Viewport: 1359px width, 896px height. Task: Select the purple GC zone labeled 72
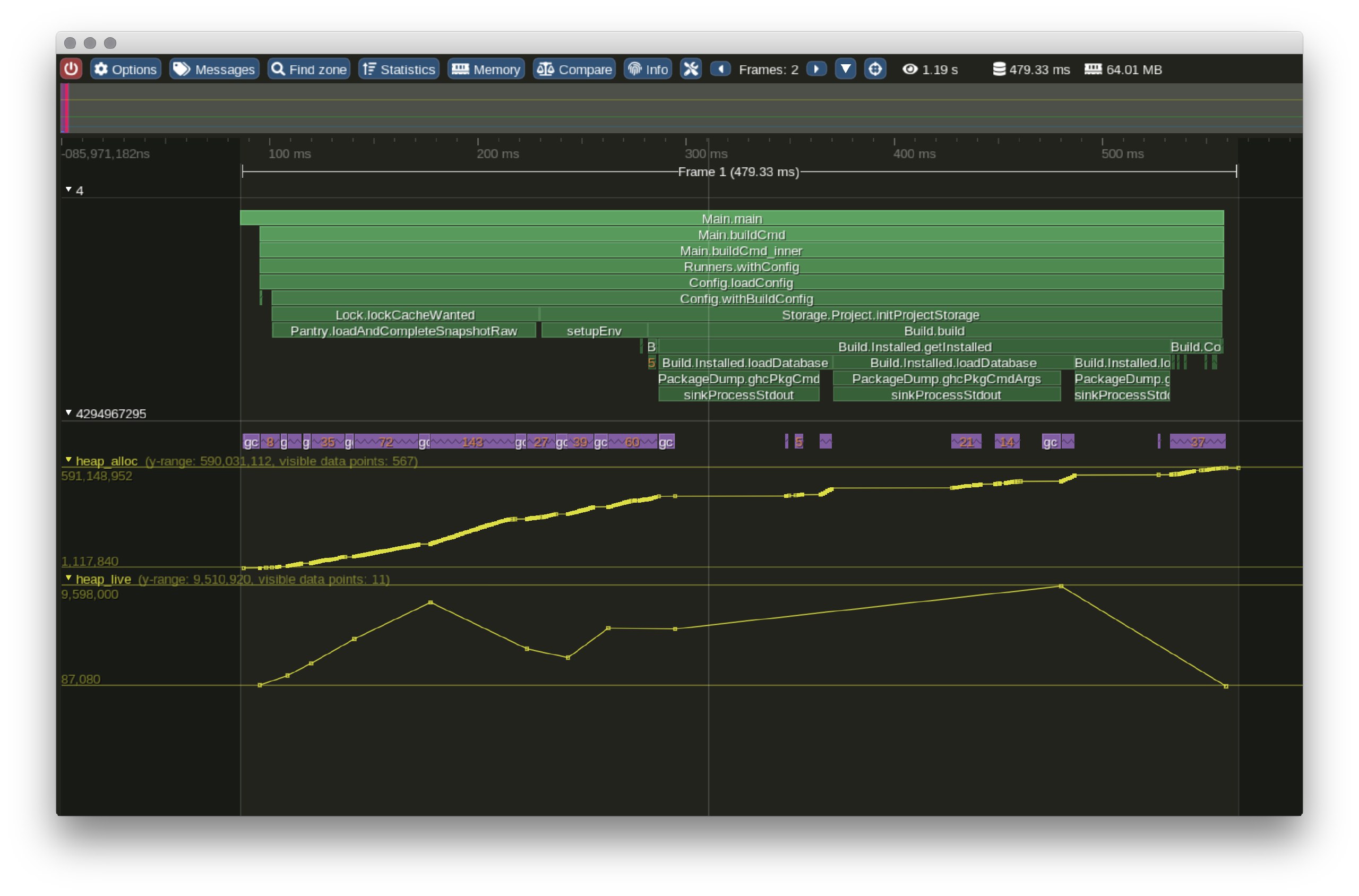coord(386,441)
